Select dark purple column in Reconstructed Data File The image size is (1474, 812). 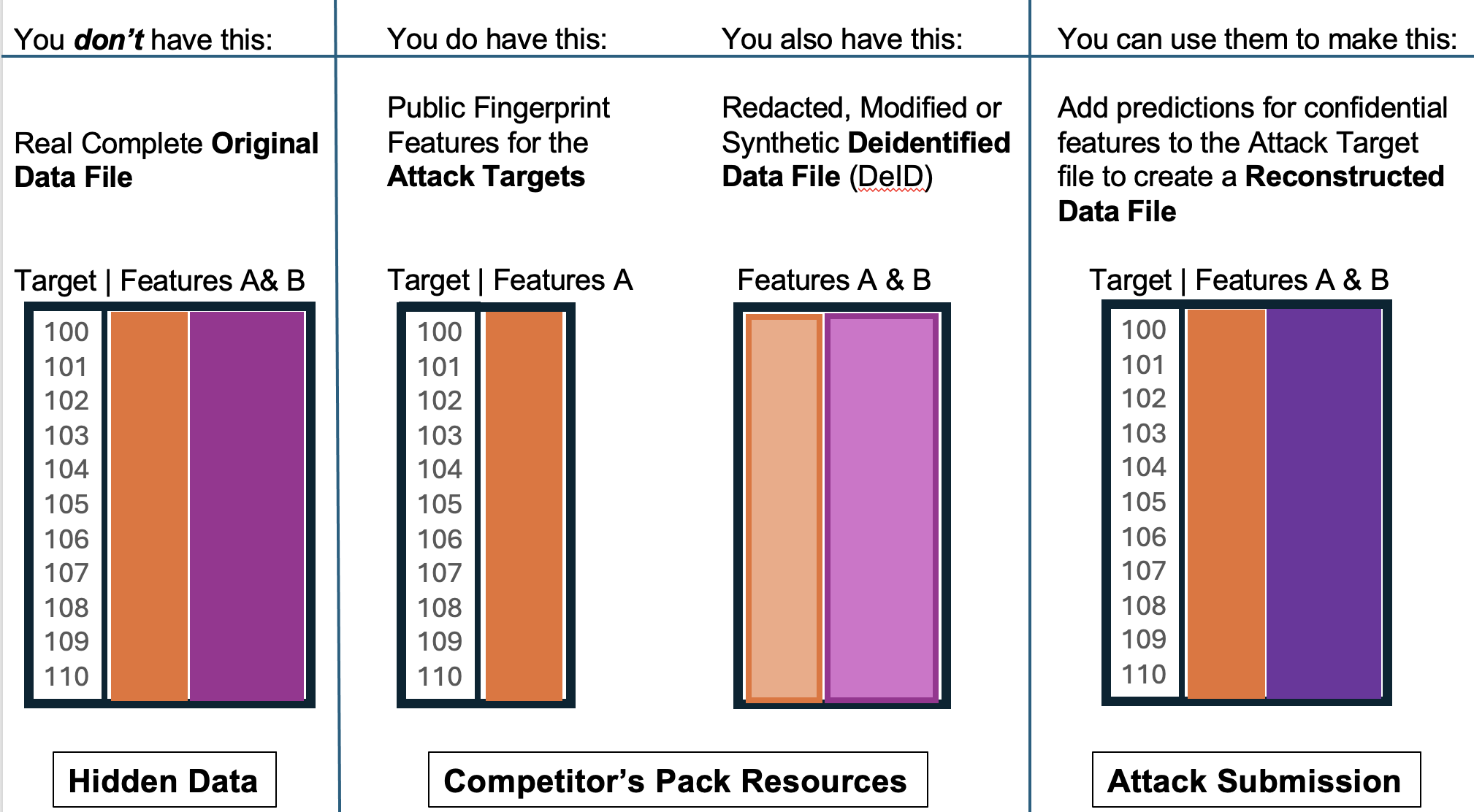[x=1324, y=504]
